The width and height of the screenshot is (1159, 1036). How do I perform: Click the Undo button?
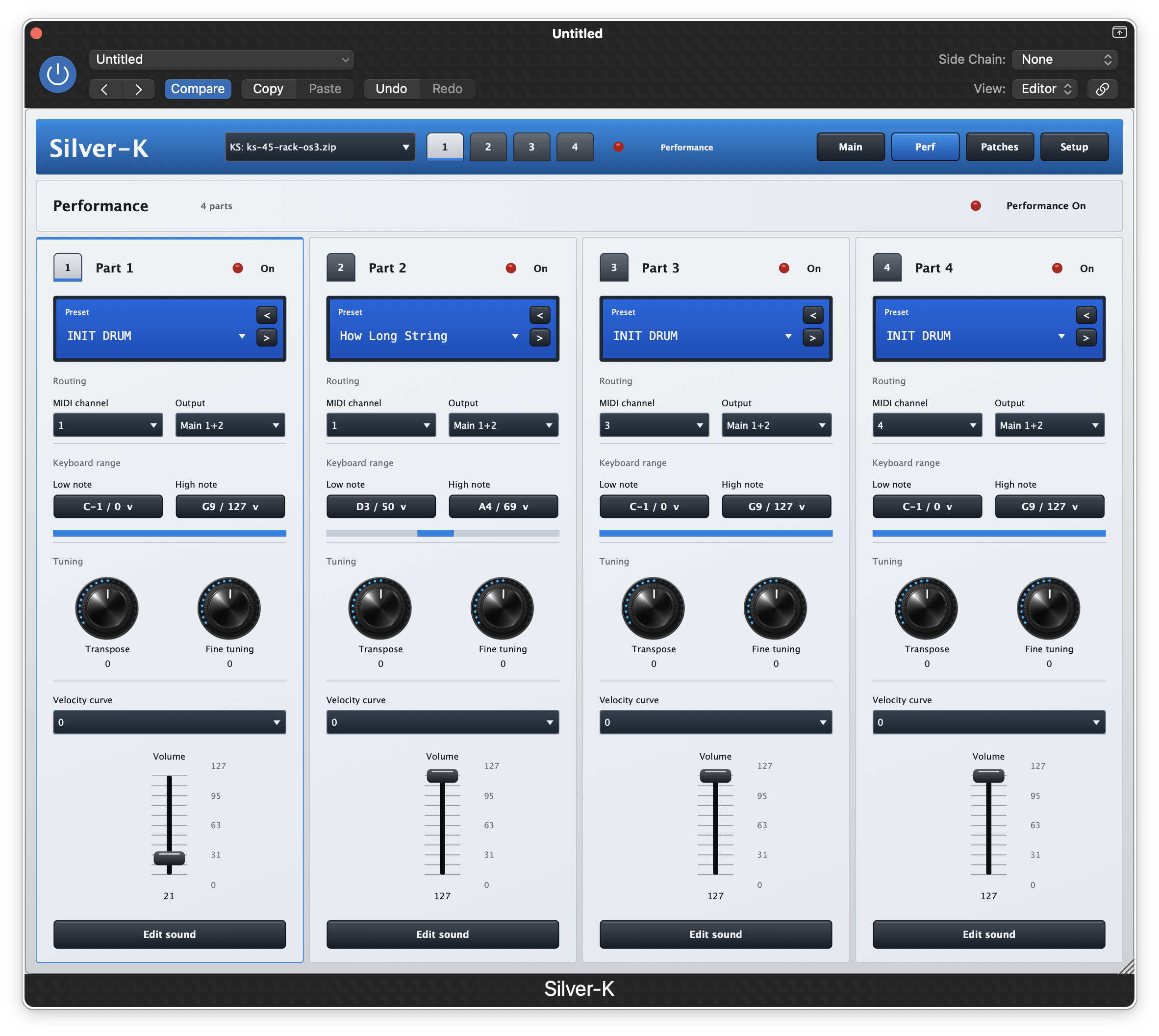click(x=391, y=89)
